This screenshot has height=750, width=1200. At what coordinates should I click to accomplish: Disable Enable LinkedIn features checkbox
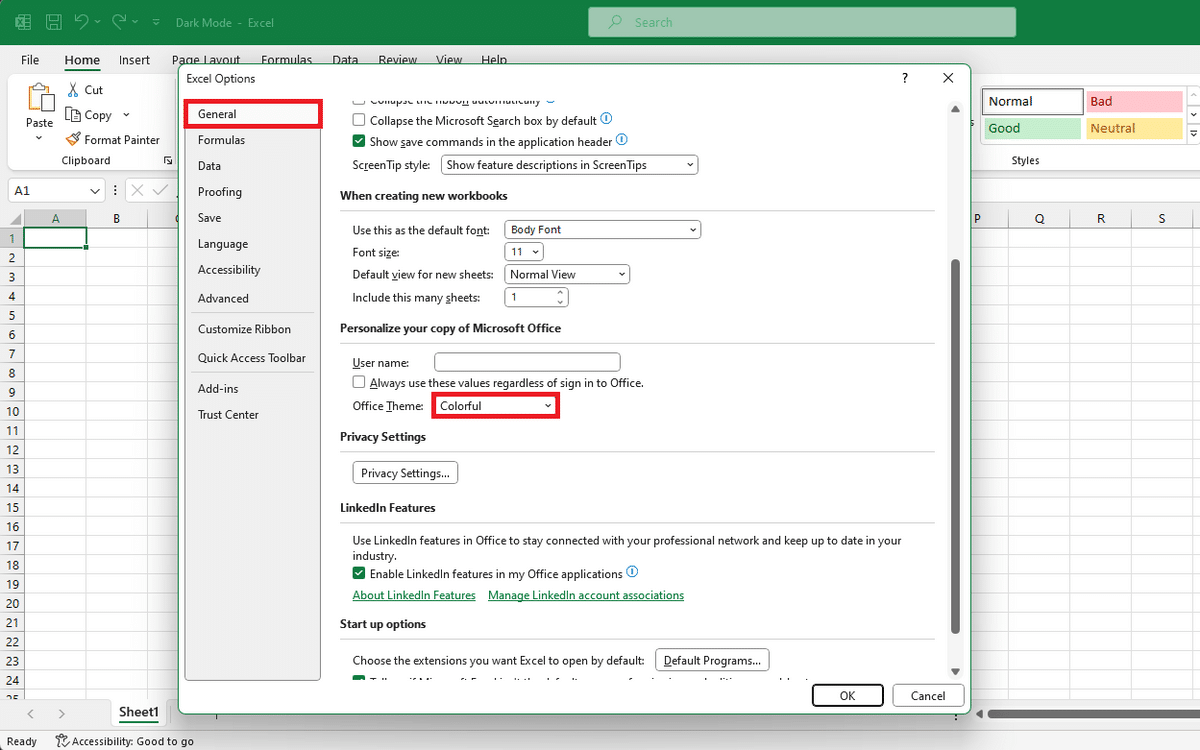[x=359, y=574]
